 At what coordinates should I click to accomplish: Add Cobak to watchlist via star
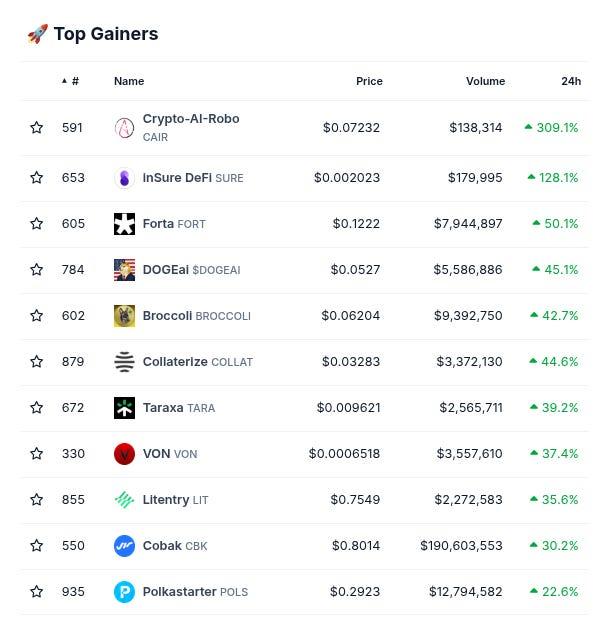36,546
